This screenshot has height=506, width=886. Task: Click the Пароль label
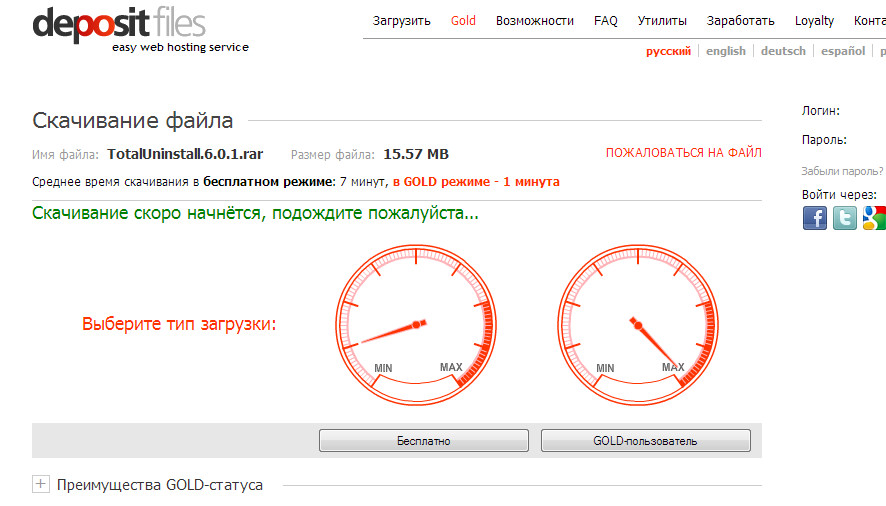[824, 140]
